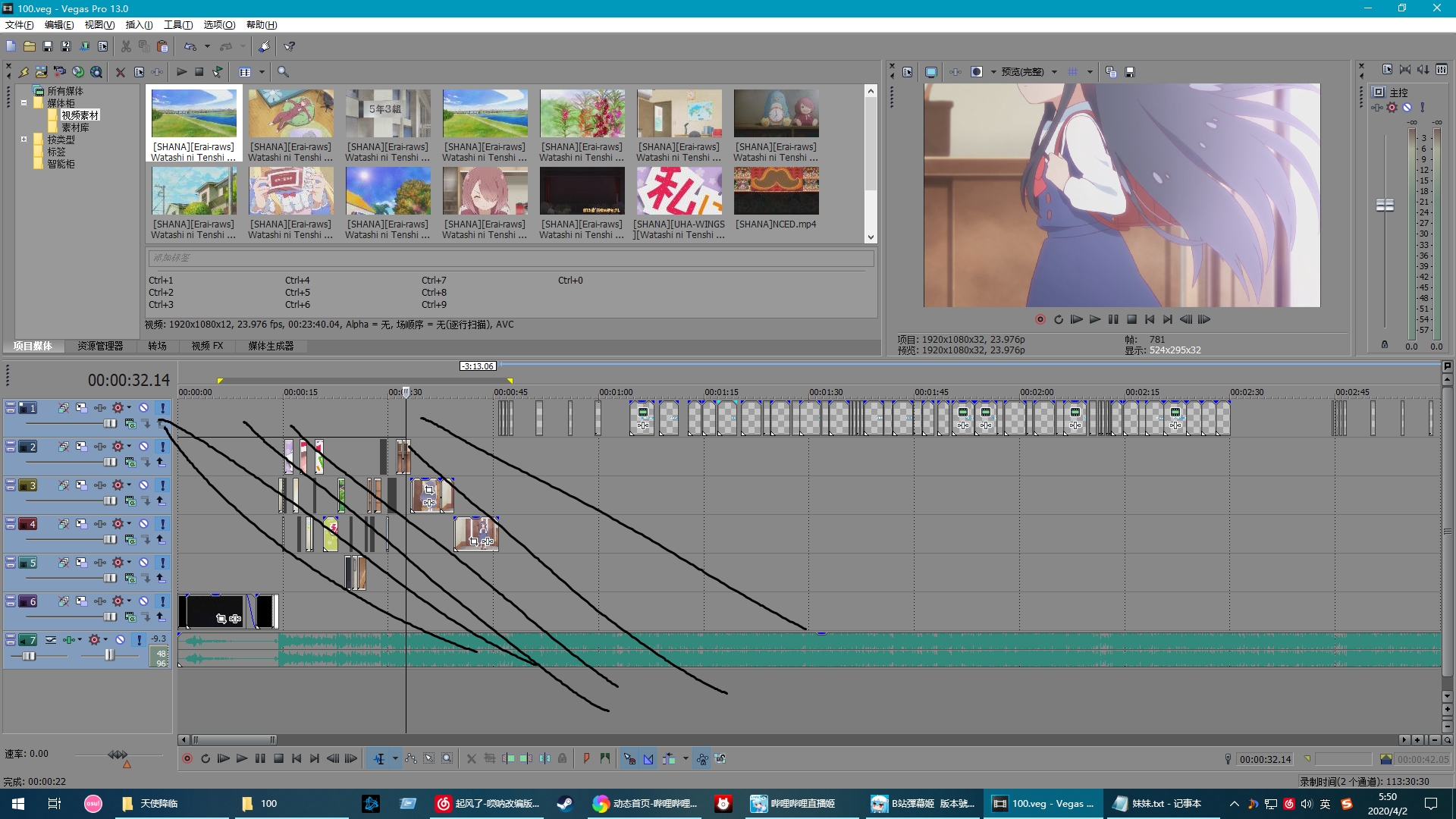Click the Undo arrow icon
The image size is (1456, 819).
(x=190, y=46)
